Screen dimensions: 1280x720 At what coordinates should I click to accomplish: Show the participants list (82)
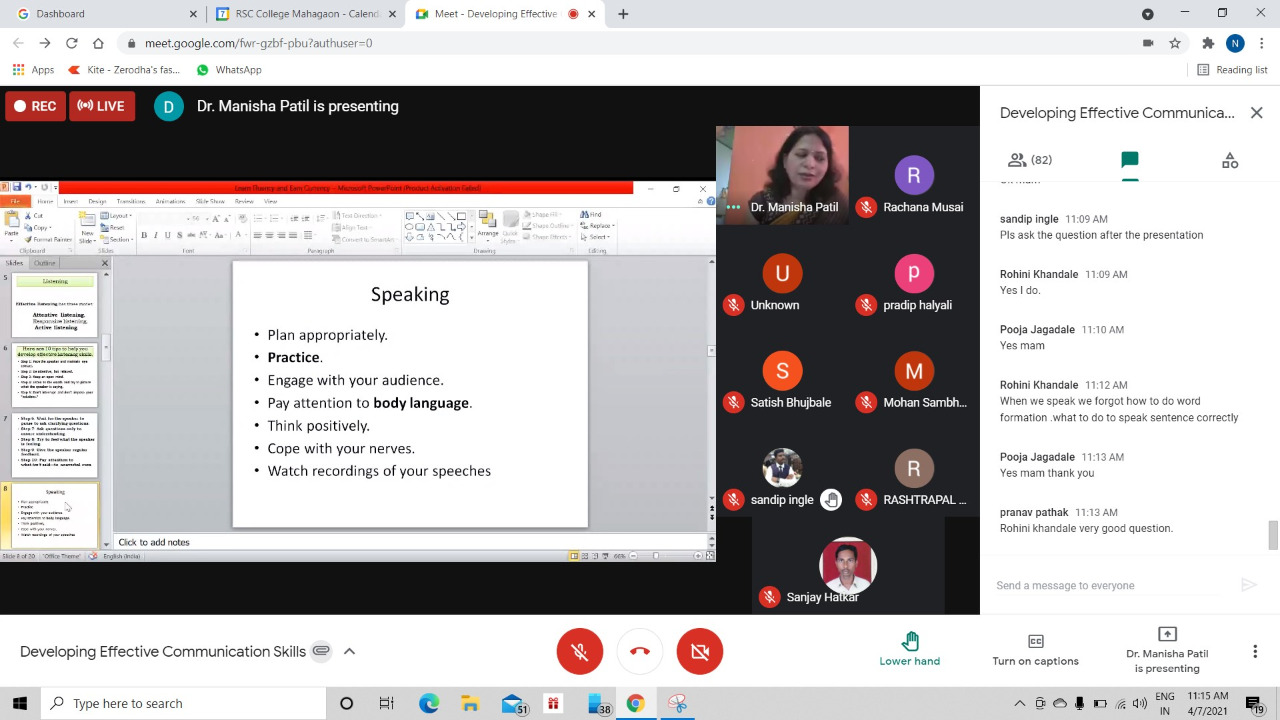point(1030,160)
